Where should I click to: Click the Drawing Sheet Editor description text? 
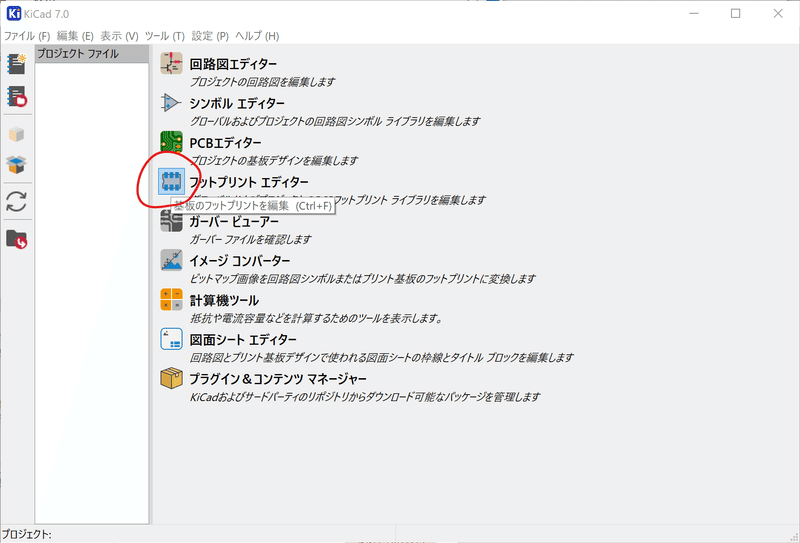click(382, 357)
